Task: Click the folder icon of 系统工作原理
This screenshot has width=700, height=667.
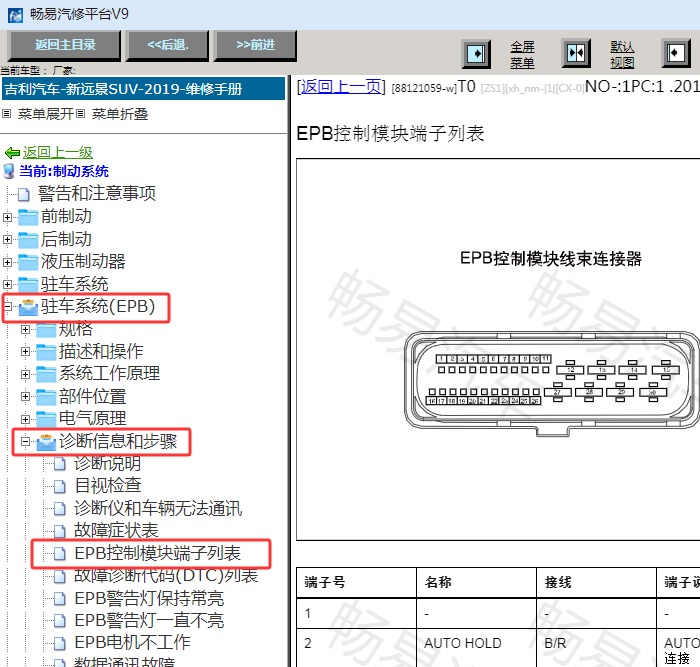Action: [x=46, y=374]
